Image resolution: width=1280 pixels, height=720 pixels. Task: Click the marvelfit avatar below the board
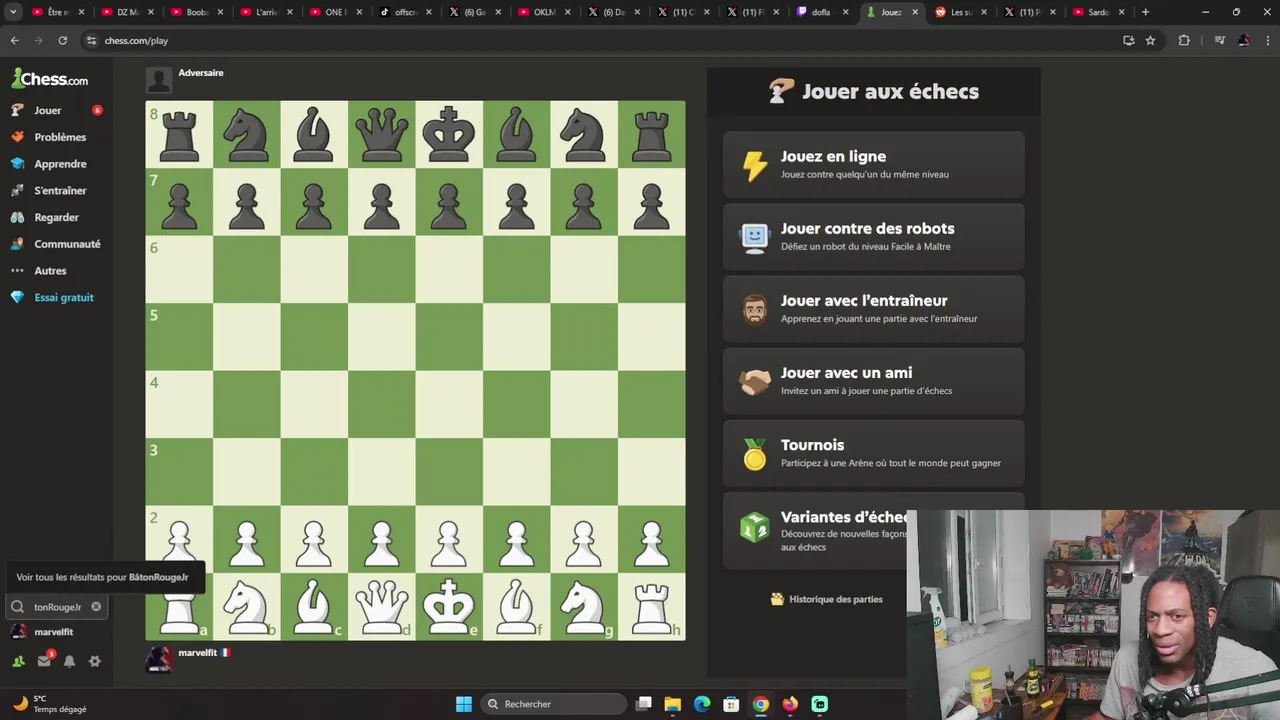click(x=158, y=658)
